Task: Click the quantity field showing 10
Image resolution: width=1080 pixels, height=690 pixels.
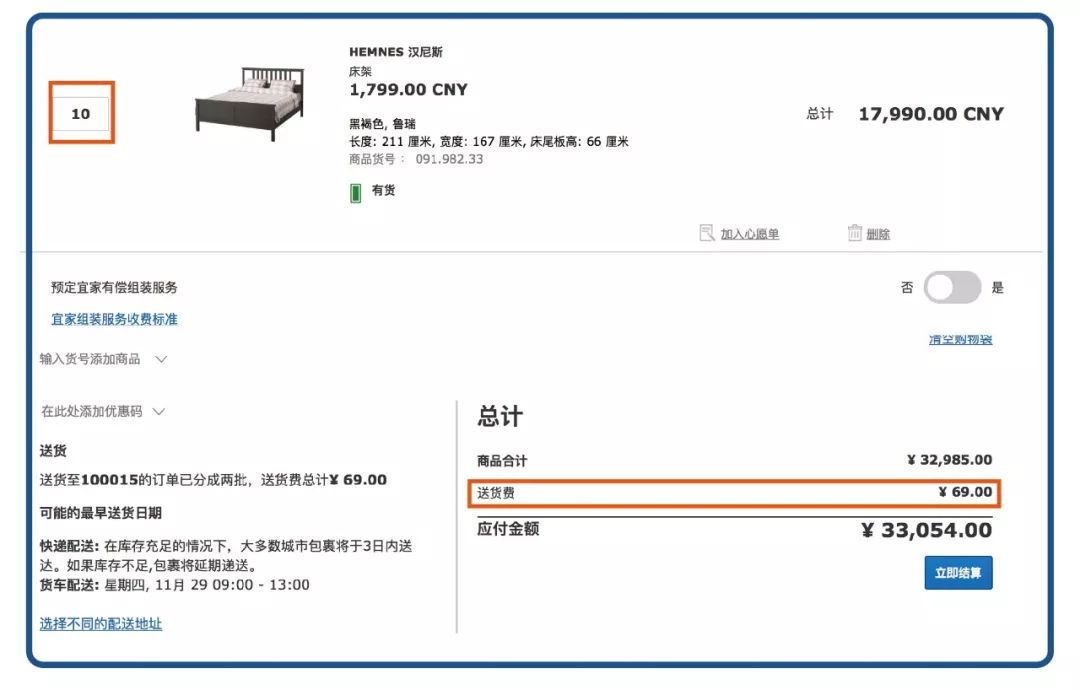Action: point(82,114)
